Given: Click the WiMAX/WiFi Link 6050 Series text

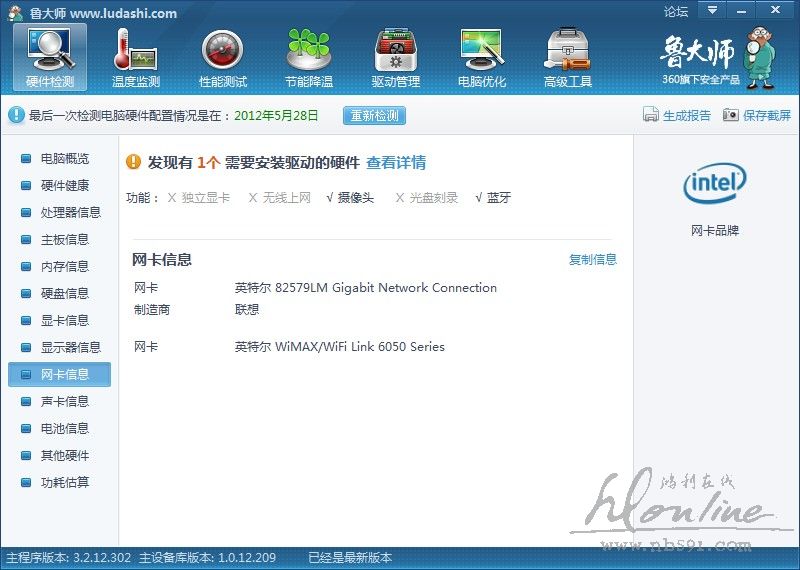Looking at the screenshot, I should (360, 347).
